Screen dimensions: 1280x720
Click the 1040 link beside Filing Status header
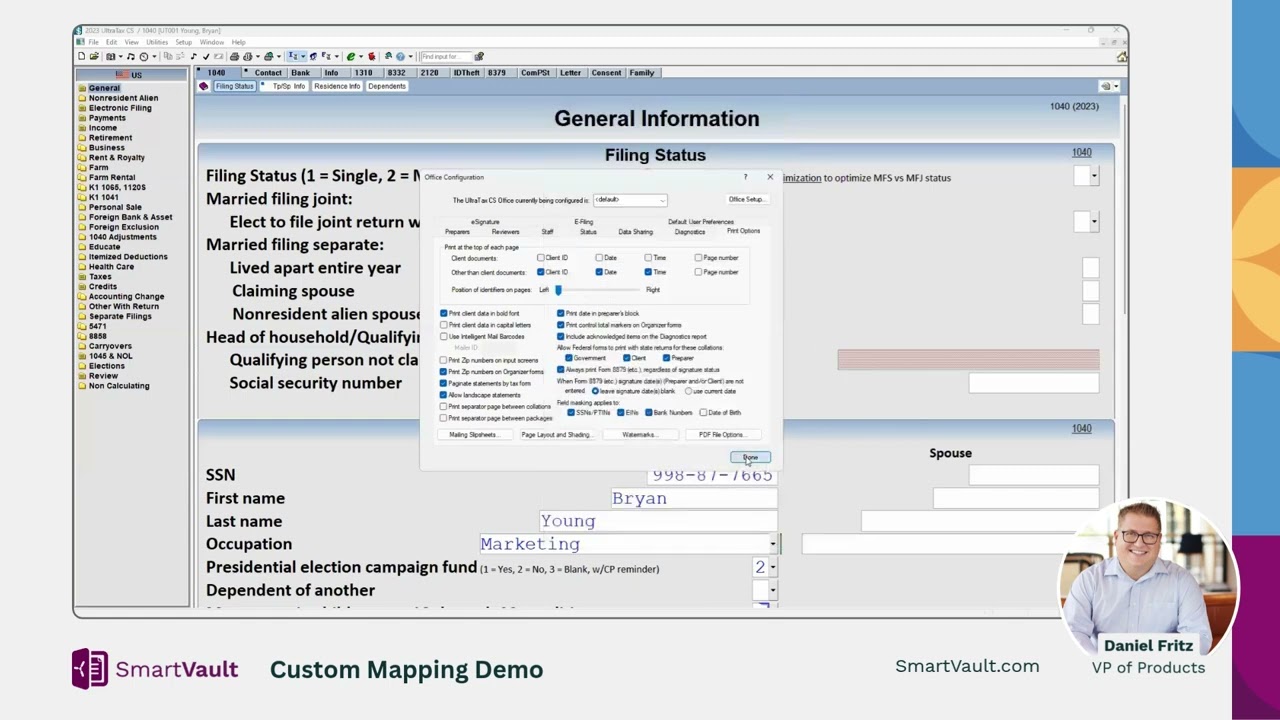(x=1082, y=153)
